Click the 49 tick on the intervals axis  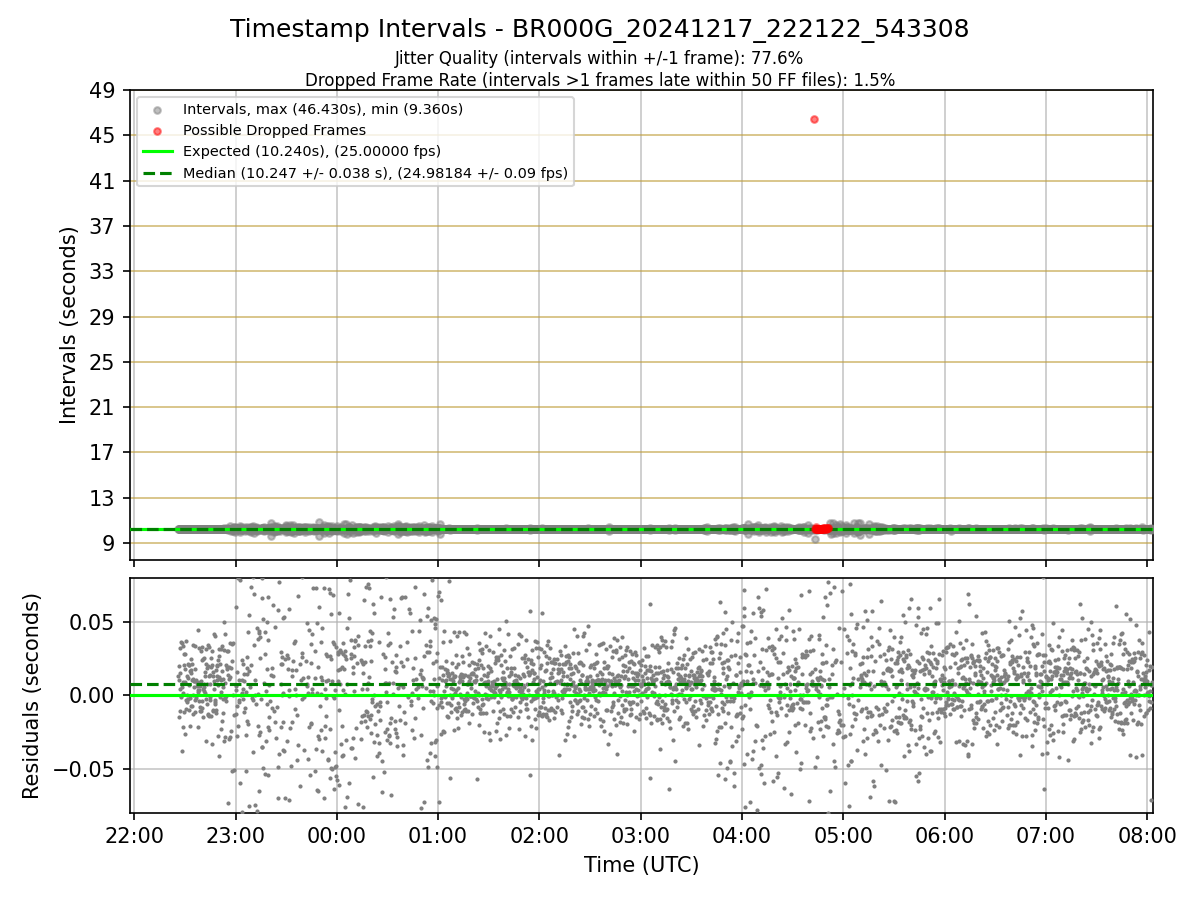click(x=103, y=90)
